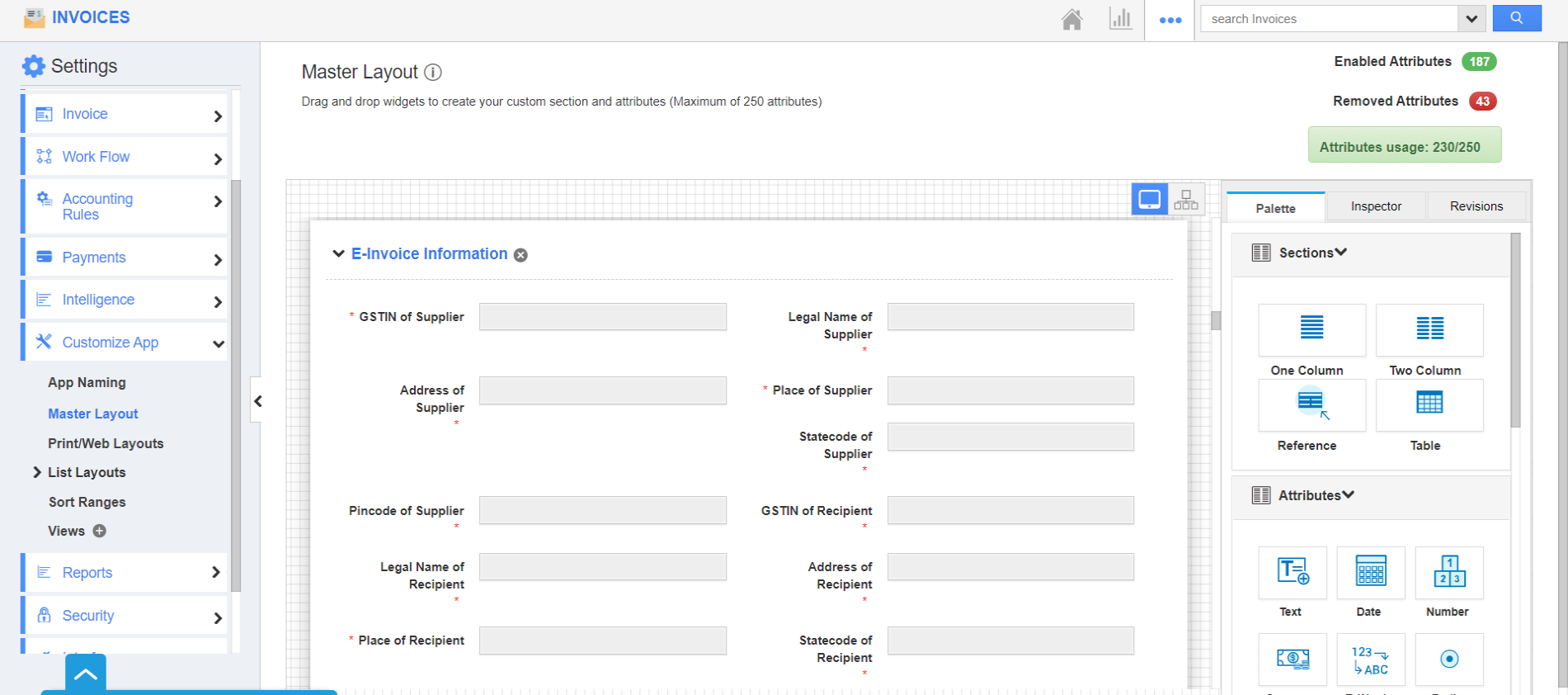1568x695 pixels.
Task: Click the three-dots more options icon
Action: coord(1170,20)
